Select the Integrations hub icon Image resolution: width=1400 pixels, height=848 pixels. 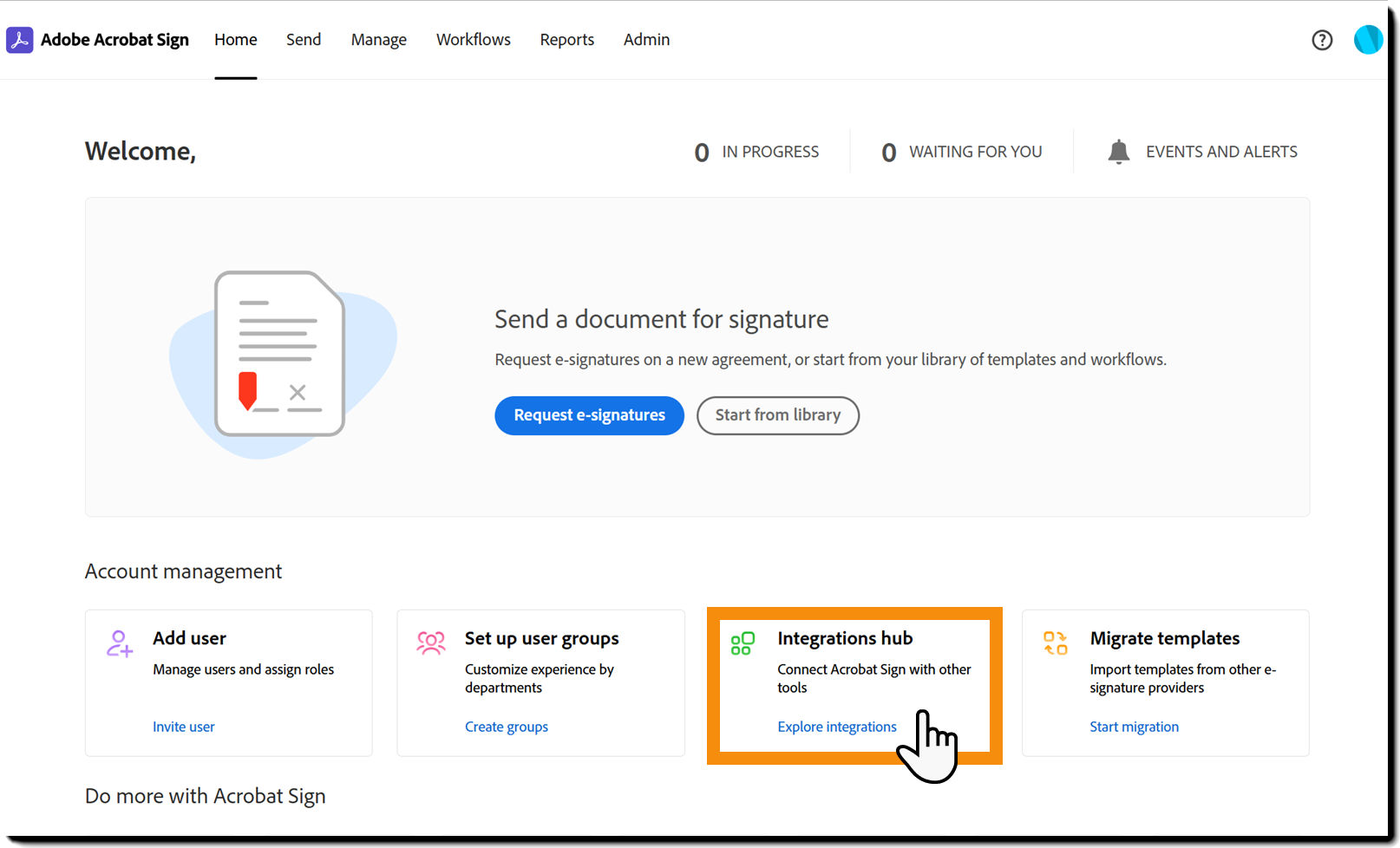click(743, 643)
